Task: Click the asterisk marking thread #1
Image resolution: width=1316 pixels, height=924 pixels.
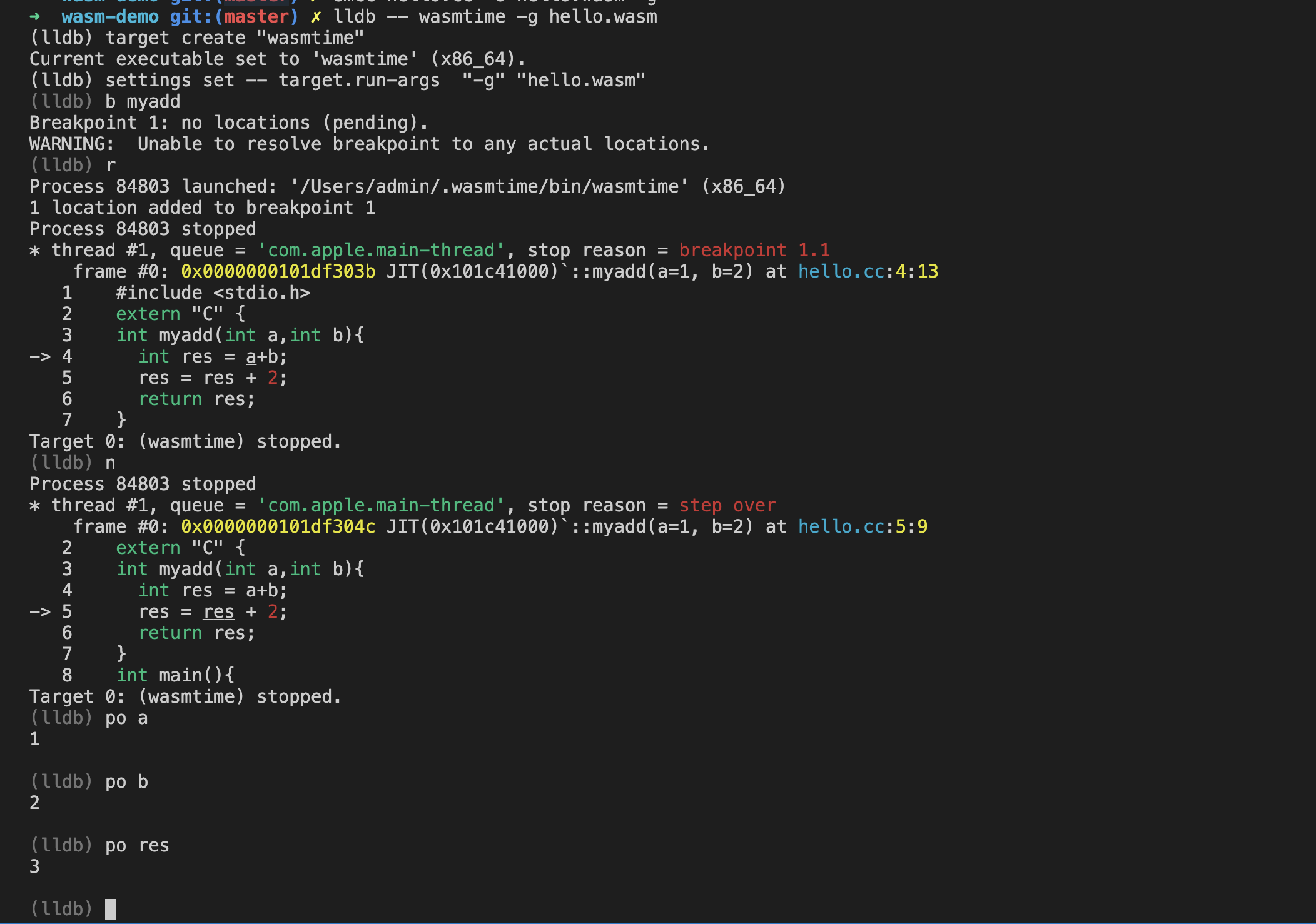Action: coord(34,249)
